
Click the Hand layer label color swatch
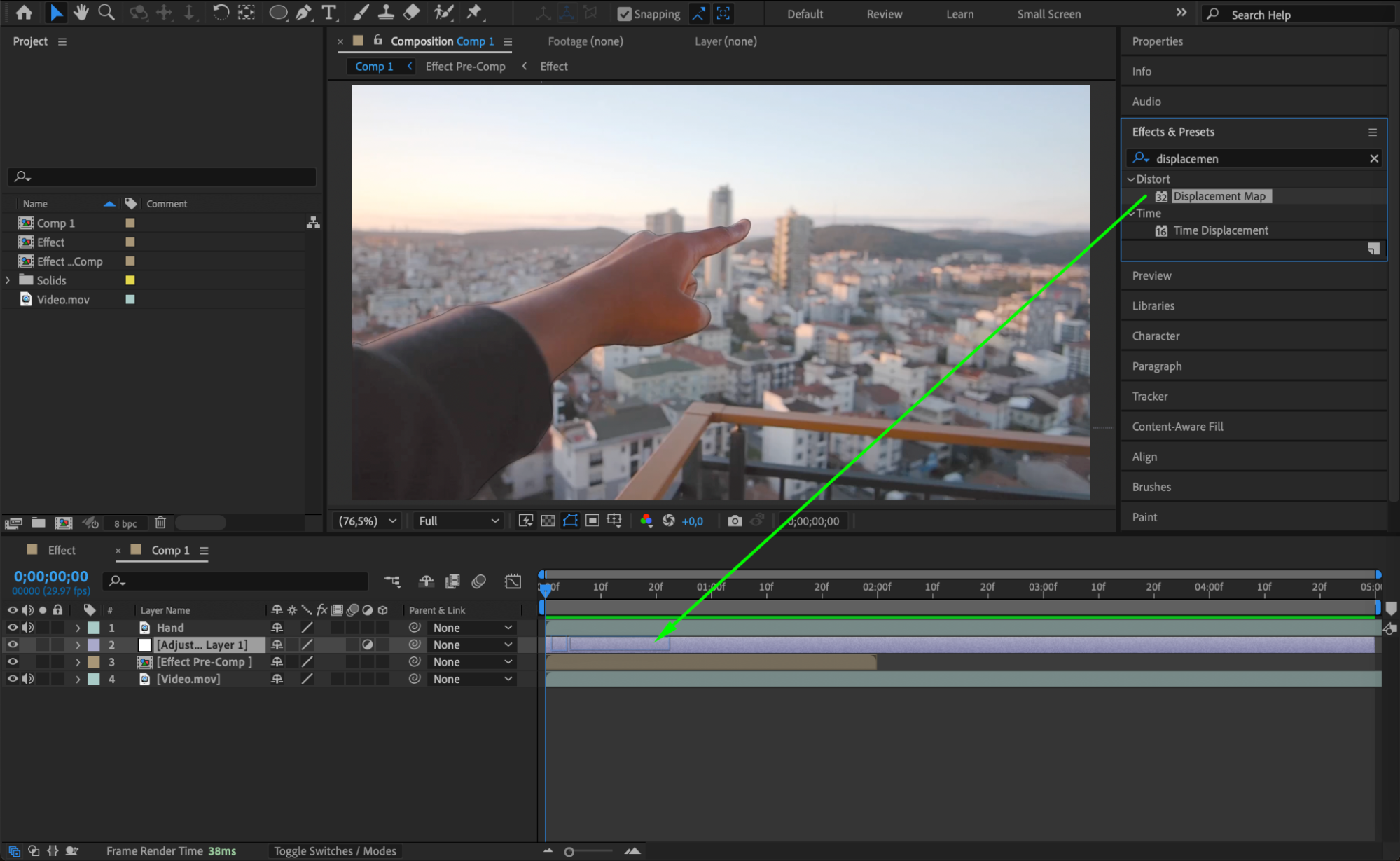click(93, 628)
